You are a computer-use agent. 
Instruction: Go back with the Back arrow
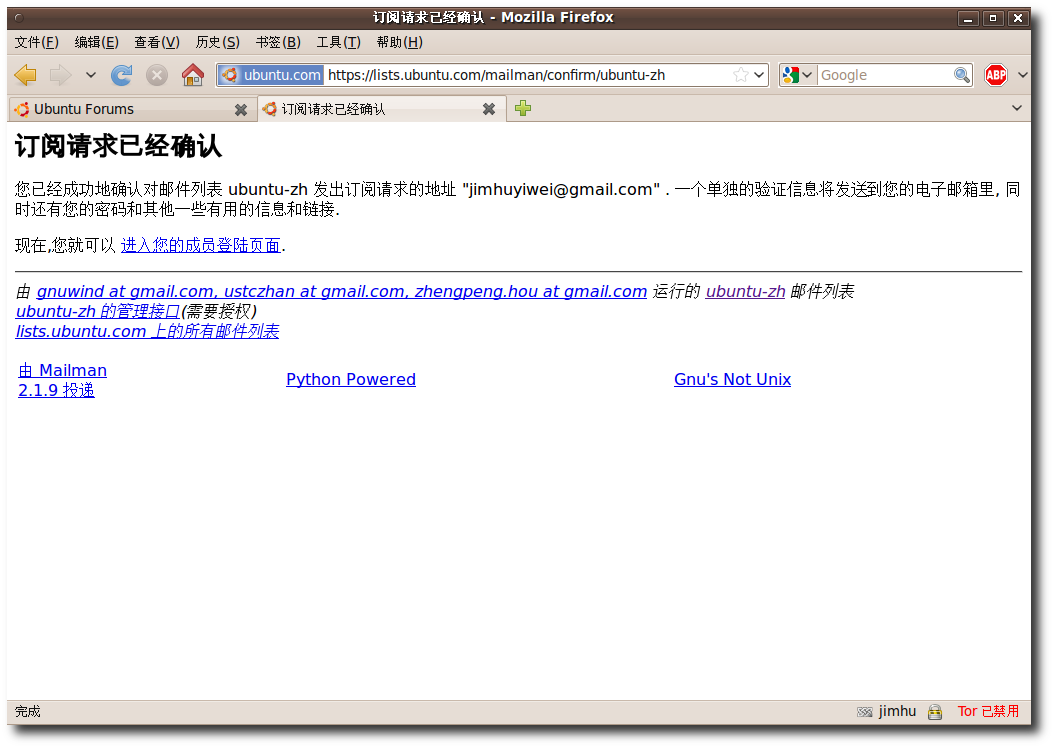[26, 75]
